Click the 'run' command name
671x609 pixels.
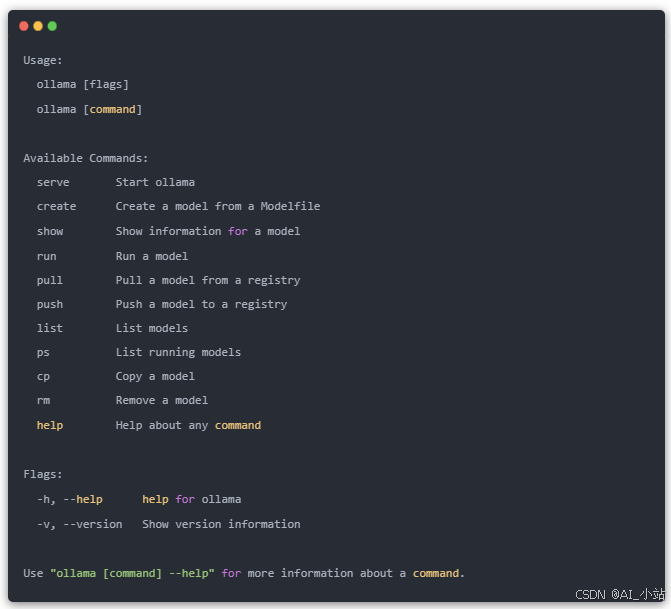coord(46,257)
